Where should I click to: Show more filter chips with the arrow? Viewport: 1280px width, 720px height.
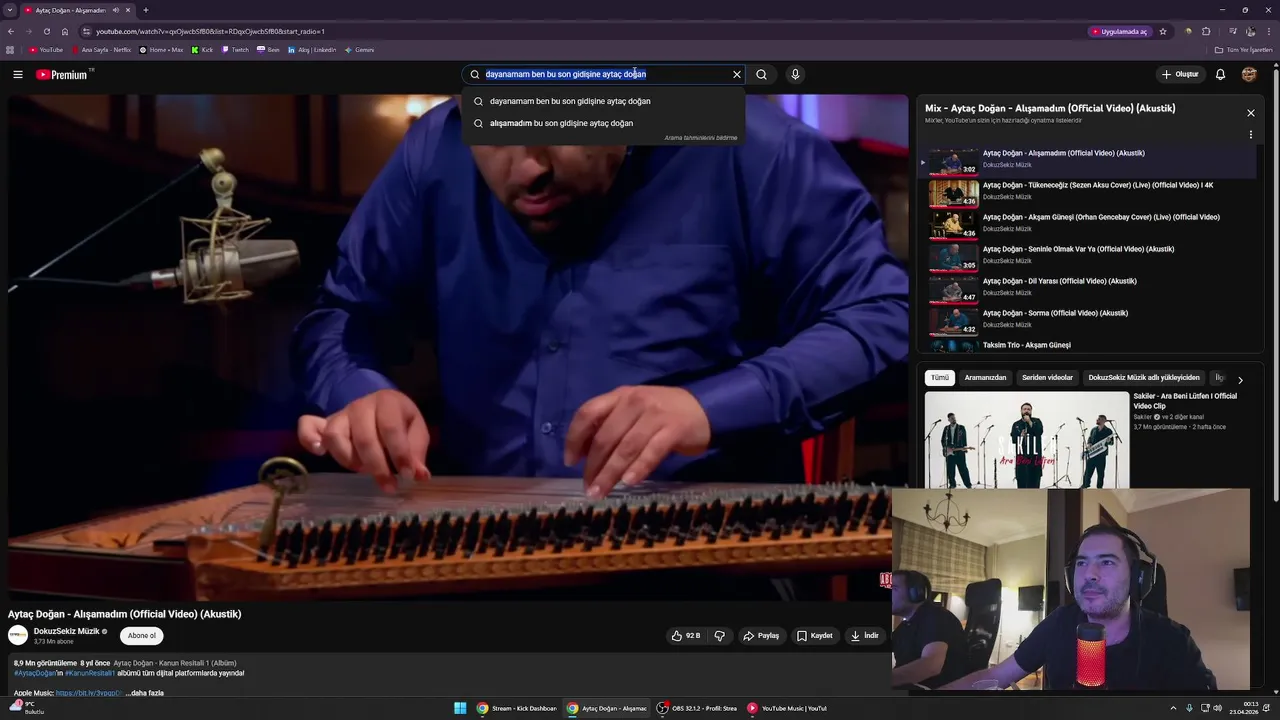1240,380
